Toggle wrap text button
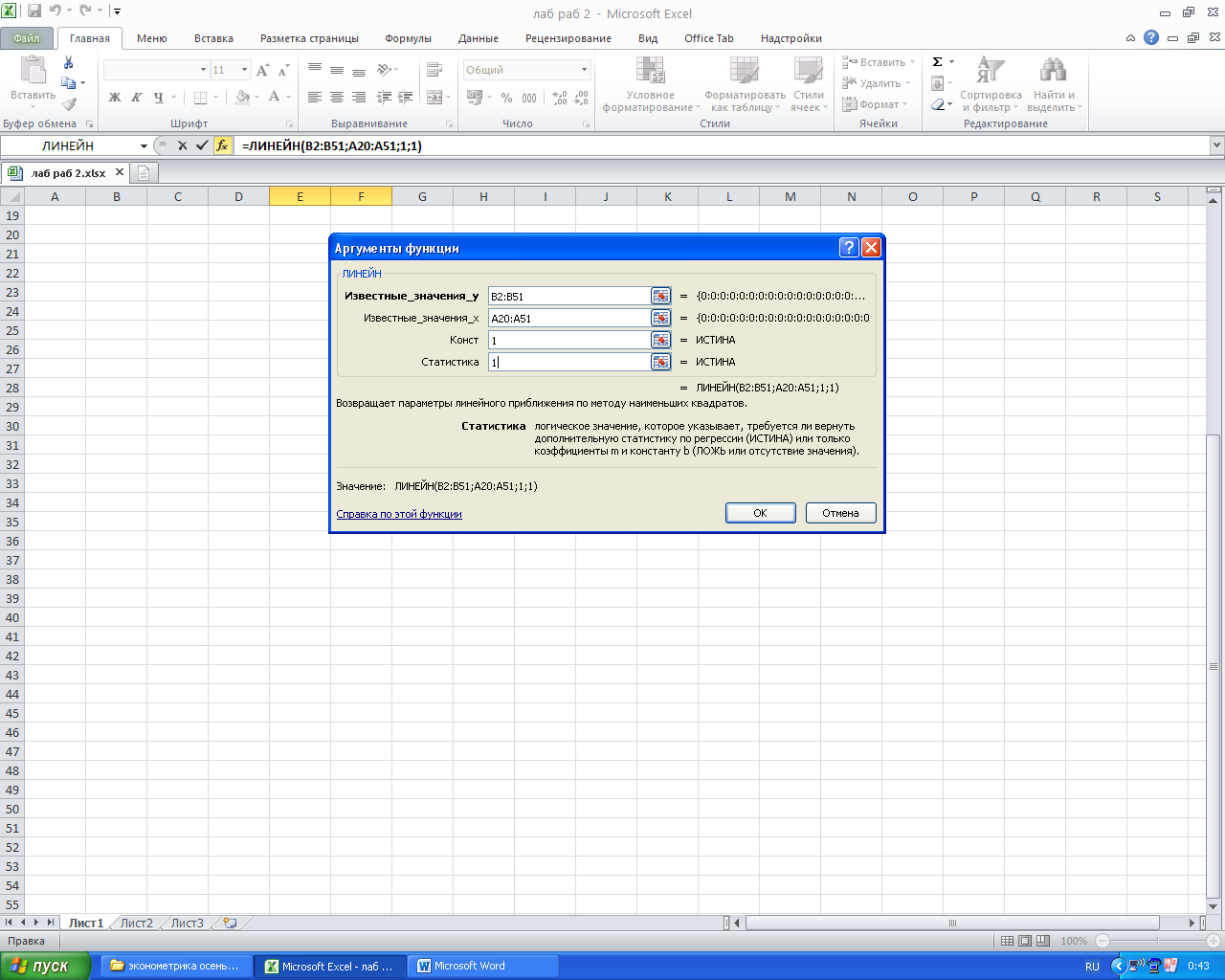Viewport: 1225px width, 980px height. 434,70
